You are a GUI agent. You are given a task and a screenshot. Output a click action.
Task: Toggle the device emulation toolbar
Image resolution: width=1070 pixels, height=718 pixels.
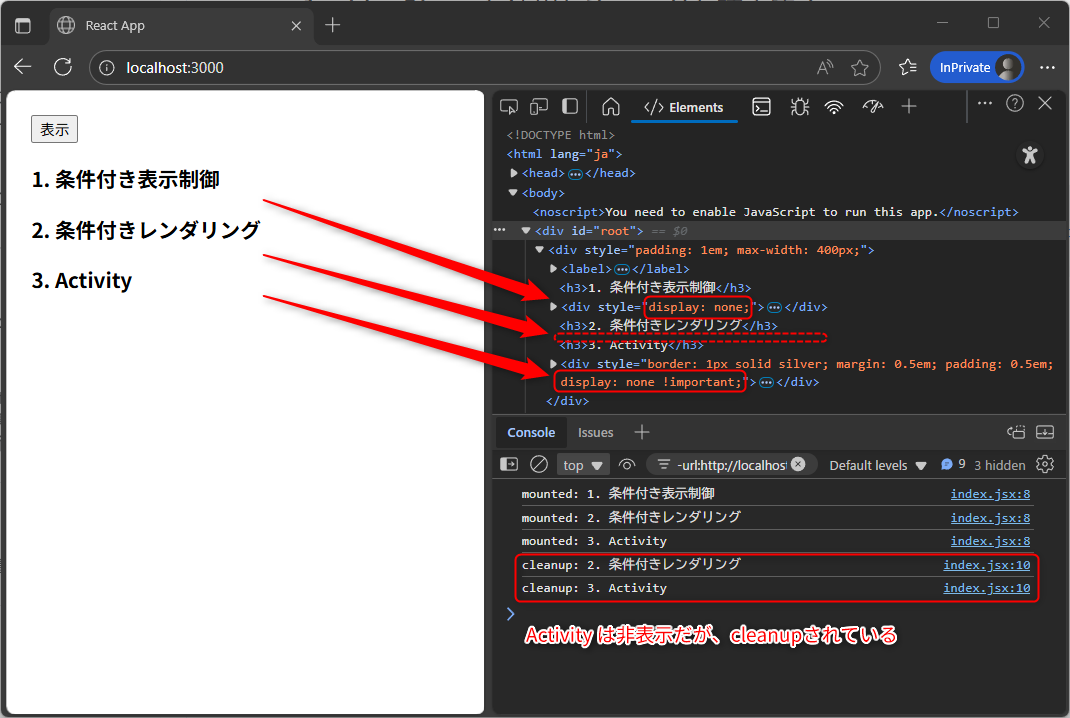539,106
